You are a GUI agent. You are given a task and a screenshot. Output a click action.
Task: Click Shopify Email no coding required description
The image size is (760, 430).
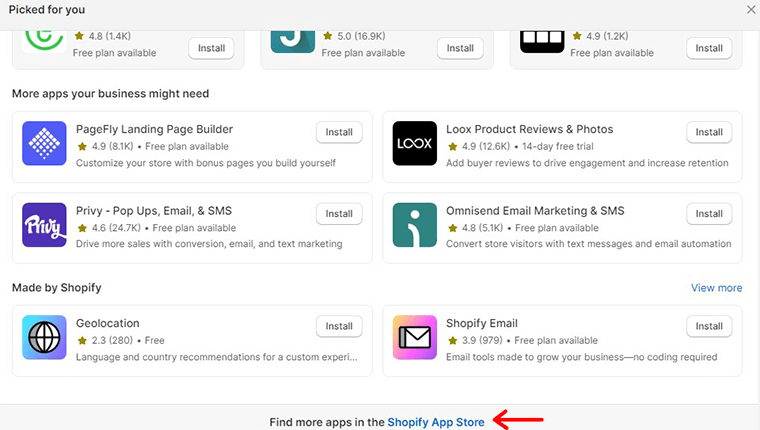click(582, 357)
